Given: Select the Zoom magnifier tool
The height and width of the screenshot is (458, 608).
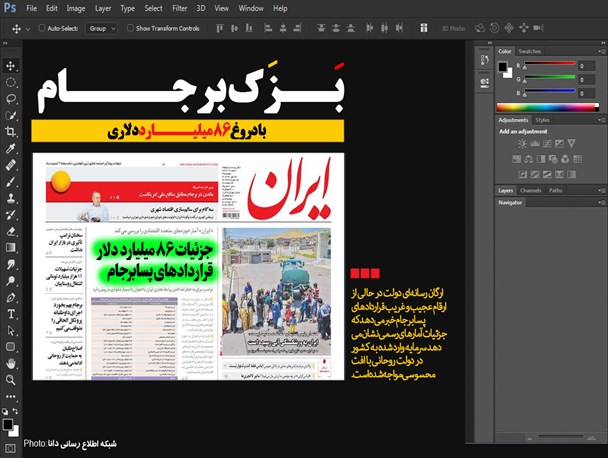Looking at the screenshot, I should [x=10, y=380].
